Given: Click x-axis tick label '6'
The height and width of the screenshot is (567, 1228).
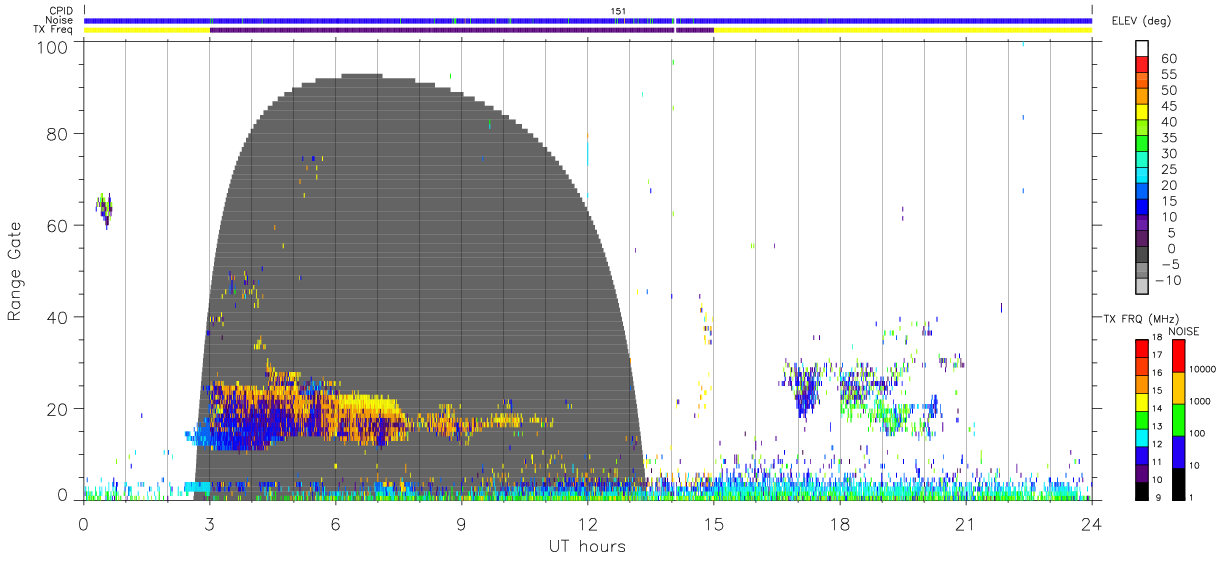Looking at the screenshot, I should [336, 523].
